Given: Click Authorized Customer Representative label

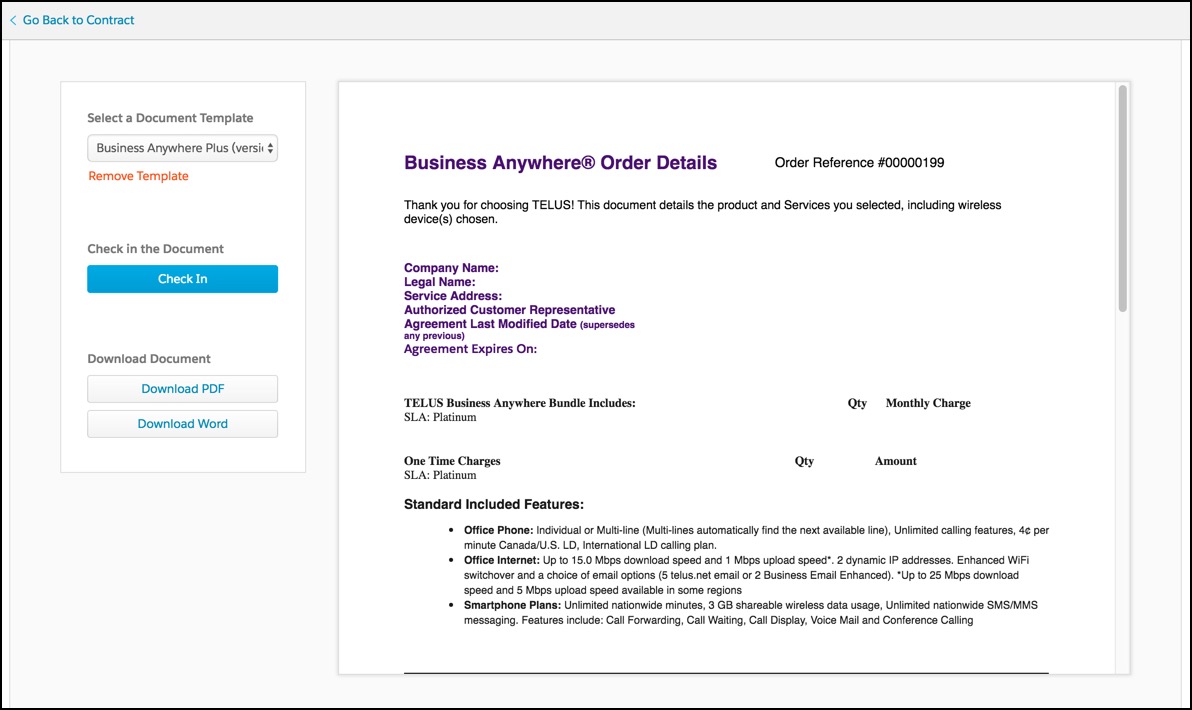Looking at the screenshot, I should 509,310.
